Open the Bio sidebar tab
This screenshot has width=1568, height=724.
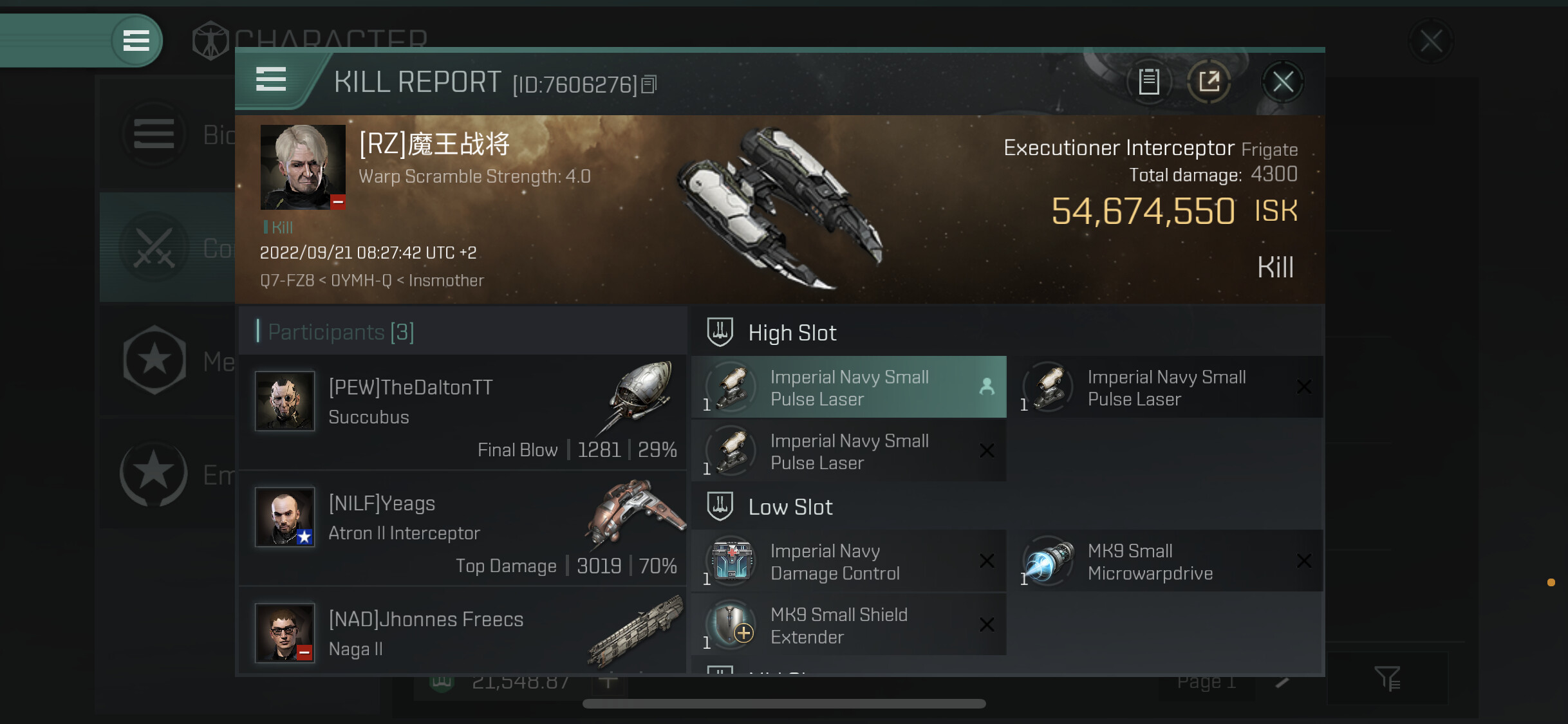(154, 135)
